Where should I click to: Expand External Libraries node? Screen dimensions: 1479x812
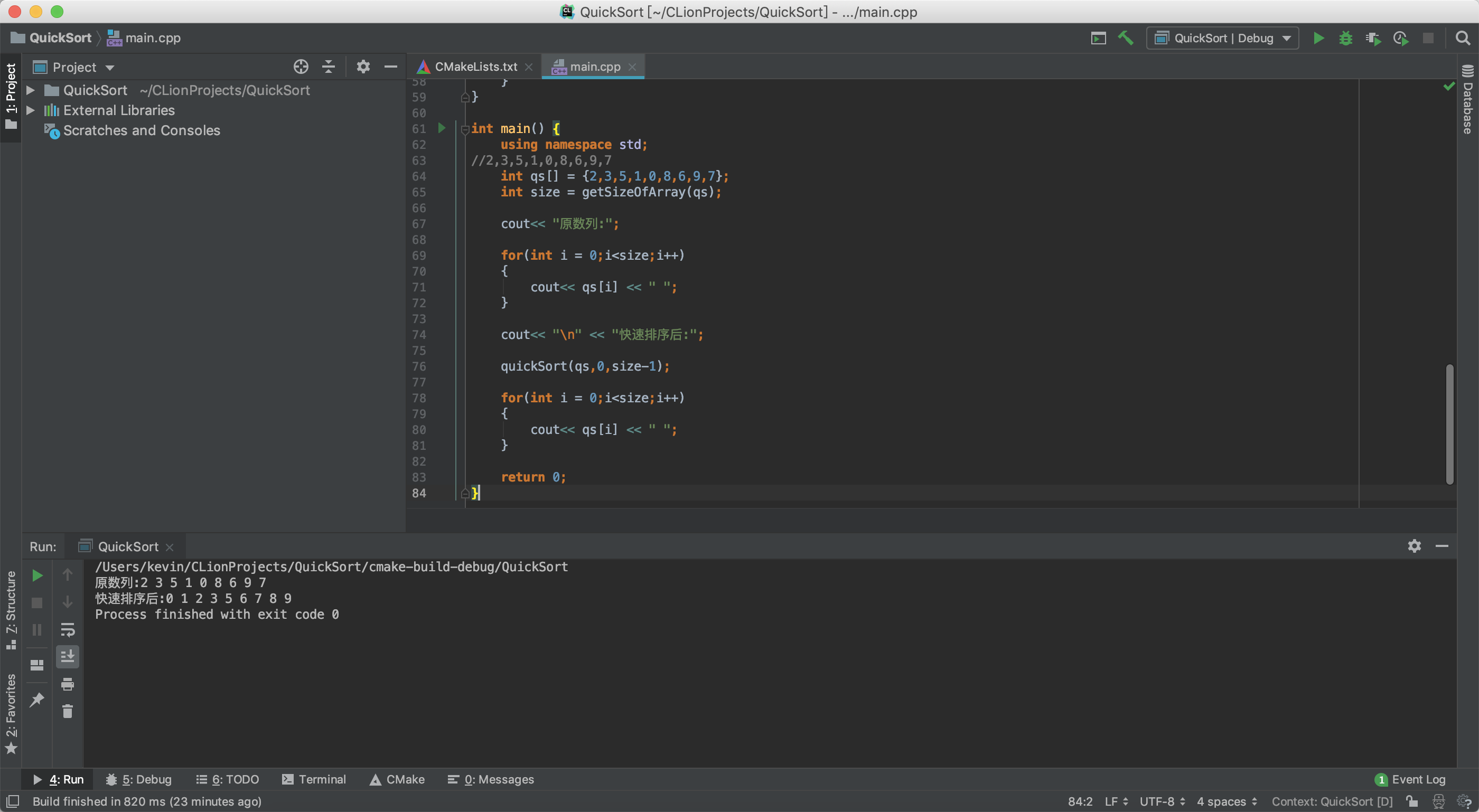pos(31,110)
